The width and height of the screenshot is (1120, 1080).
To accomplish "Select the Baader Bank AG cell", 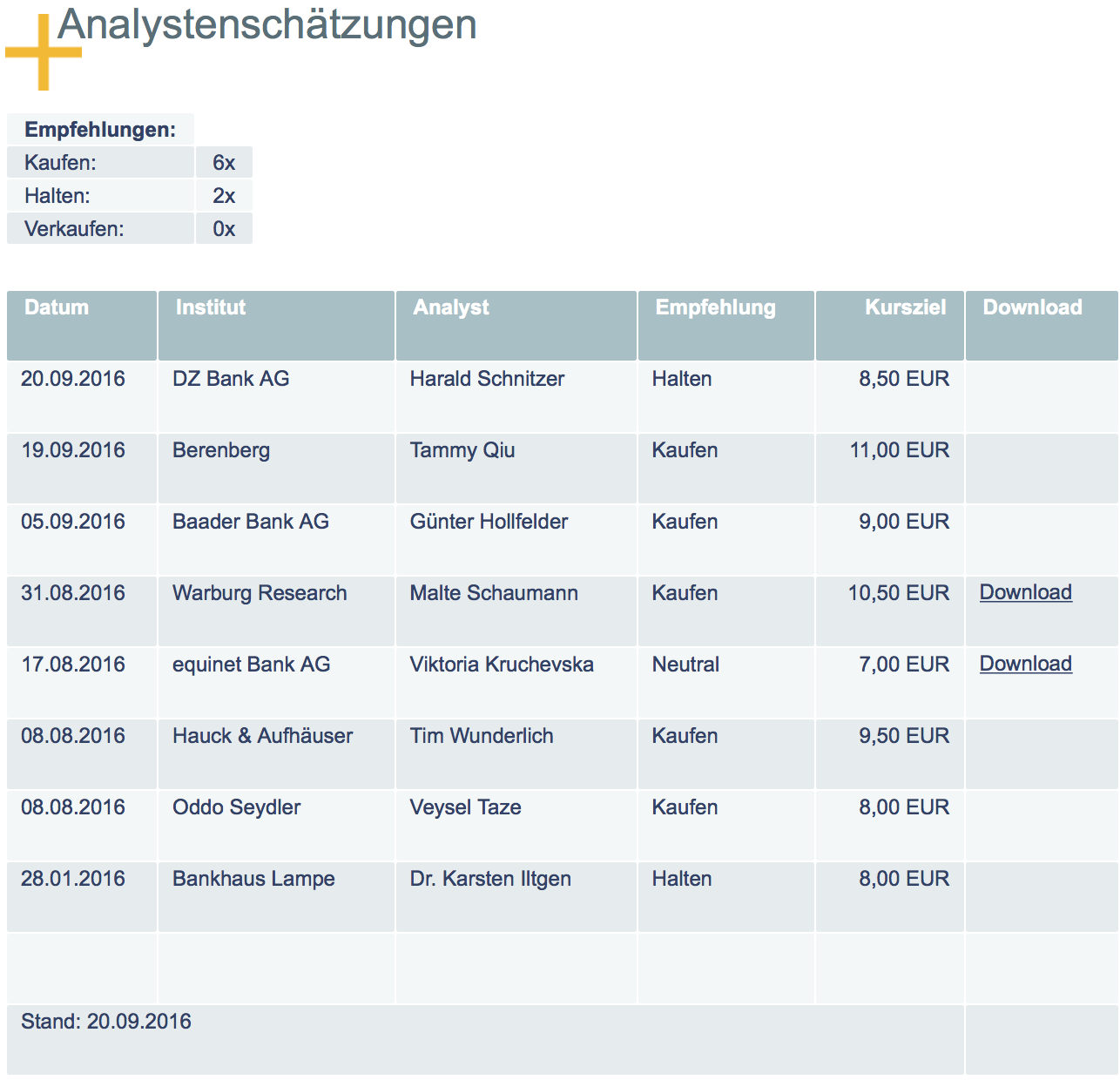I will pyautogui.click(x=251, y=522).
